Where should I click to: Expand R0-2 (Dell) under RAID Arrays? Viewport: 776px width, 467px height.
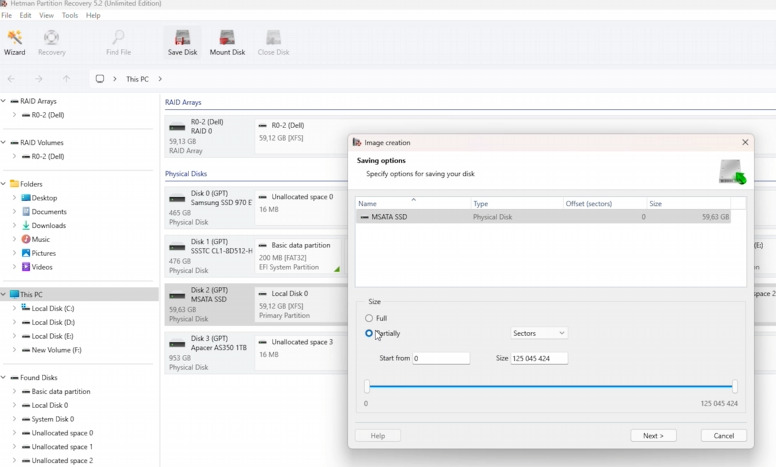click(14, 115)
